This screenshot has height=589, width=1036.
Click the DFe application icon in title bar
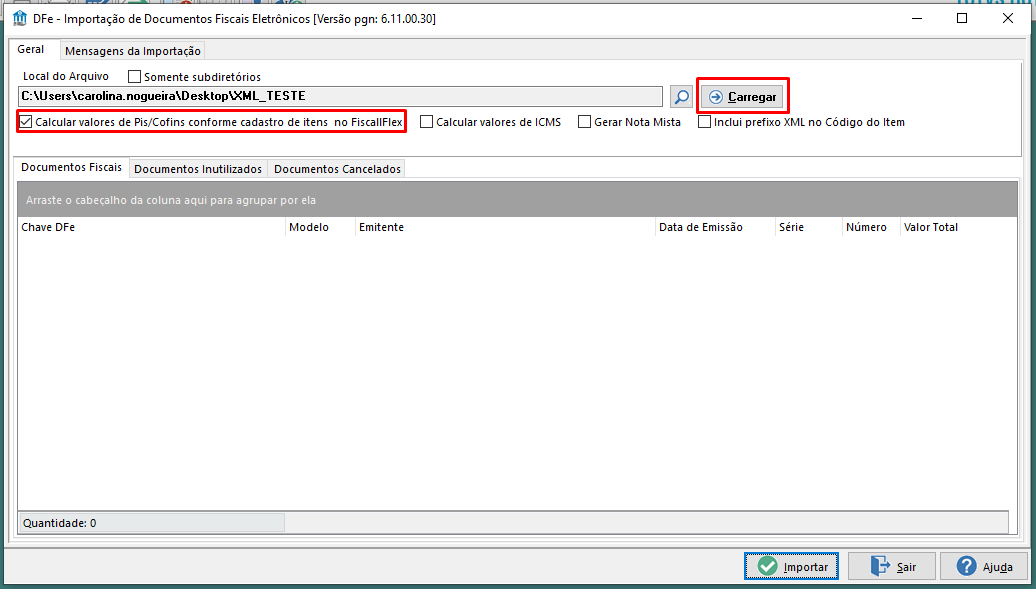click(x=20, y=18)
